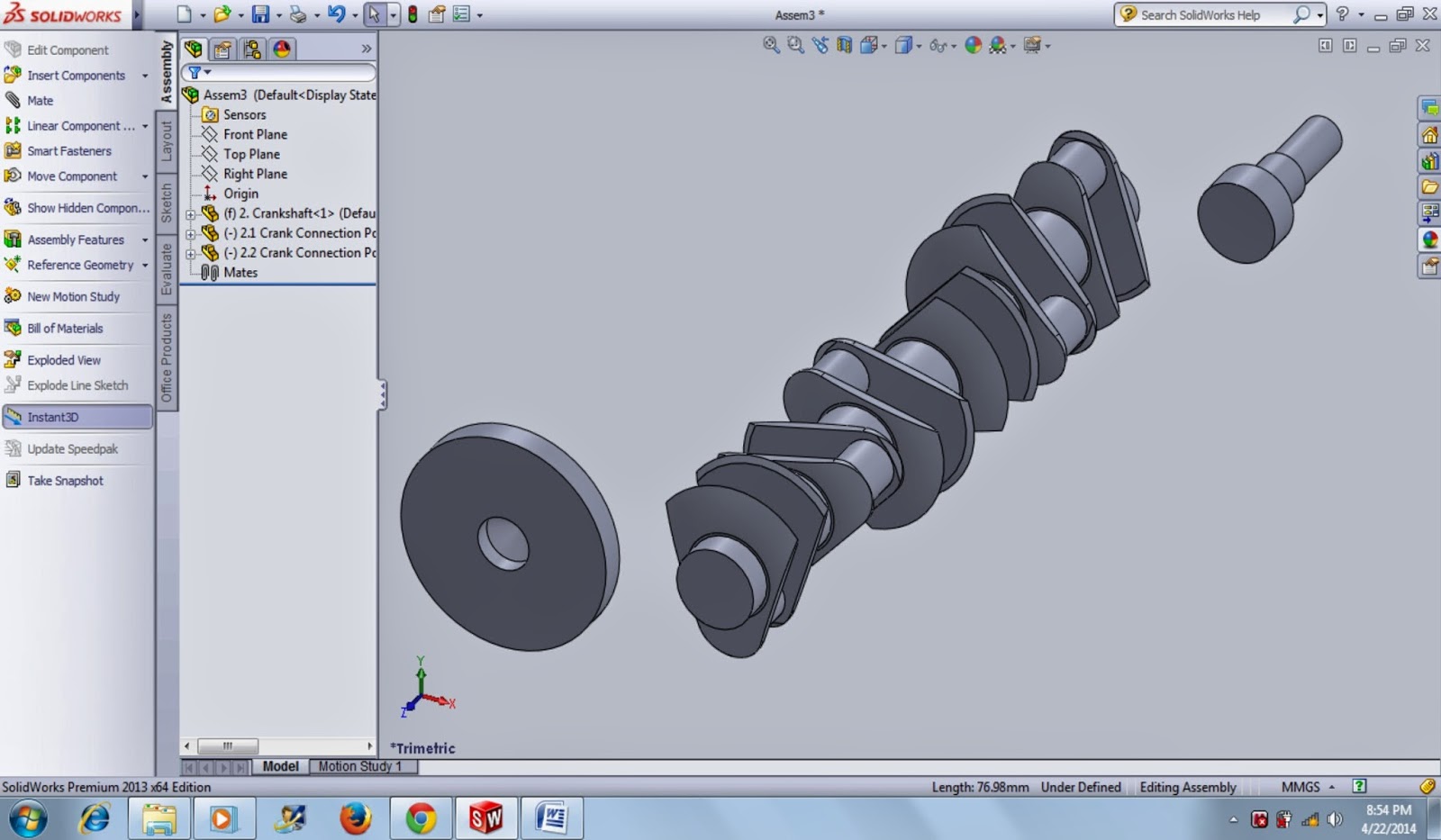
Task: Click Take Snapshot
Action: (54, 481)
